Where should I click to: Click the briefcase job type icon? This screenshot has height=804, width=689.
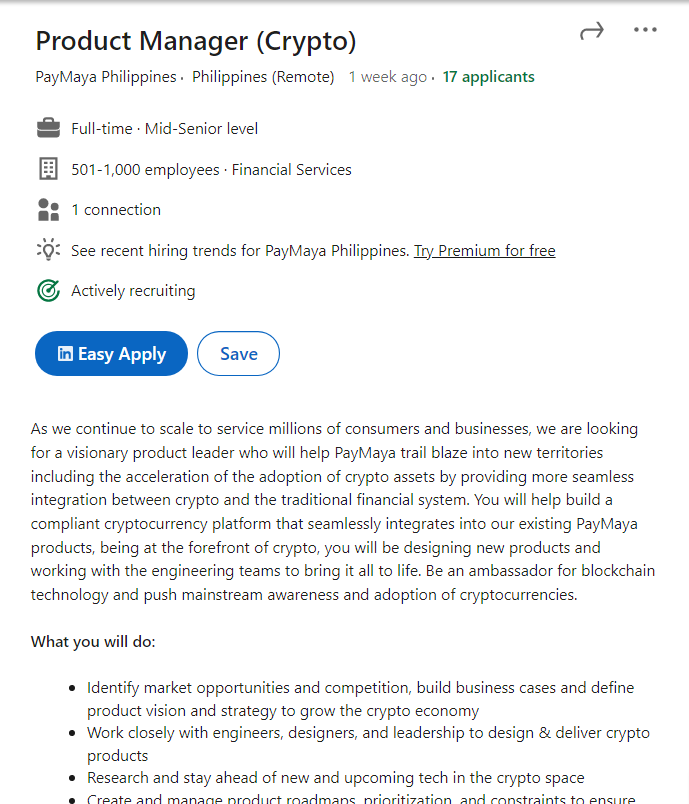[48, 128]
